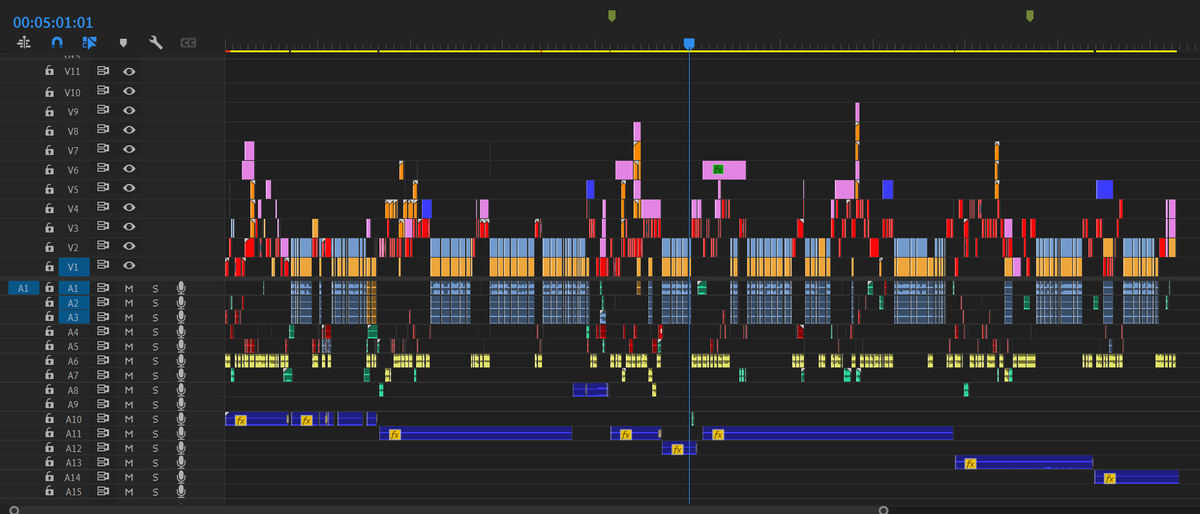Hide track V5 with eye icon
1200x514 pixels.
pos(129,189)
